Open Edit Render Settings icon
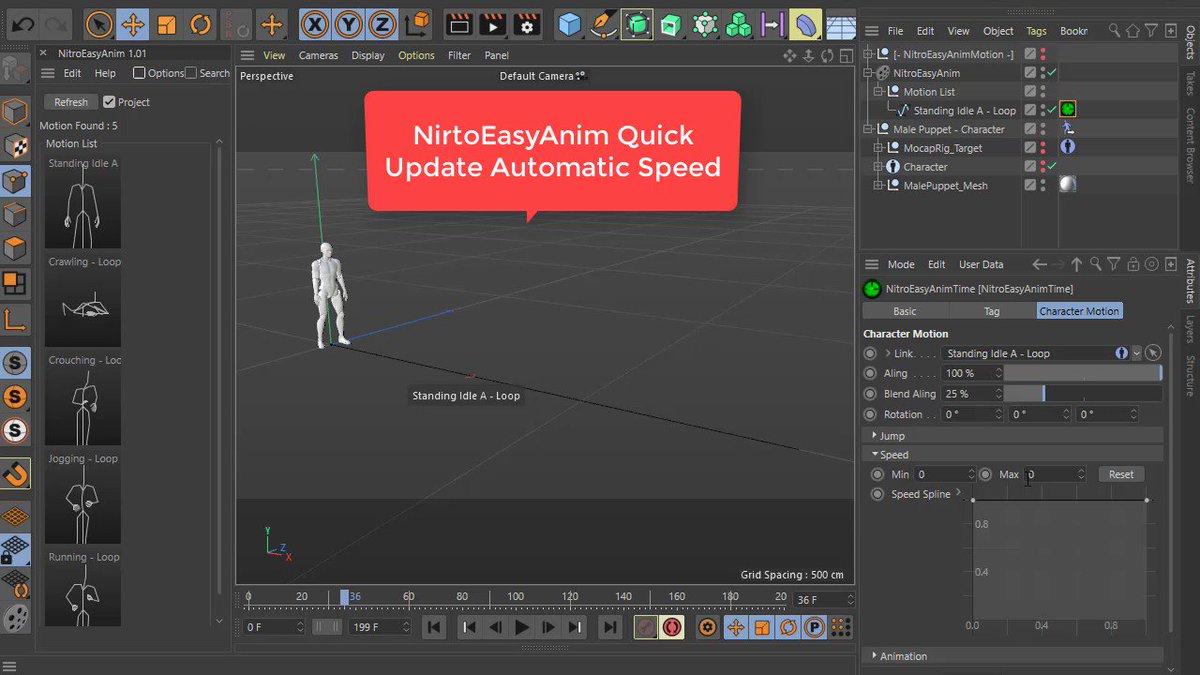1200x675 pixels. pyautogui.click(x=525, y=24)
